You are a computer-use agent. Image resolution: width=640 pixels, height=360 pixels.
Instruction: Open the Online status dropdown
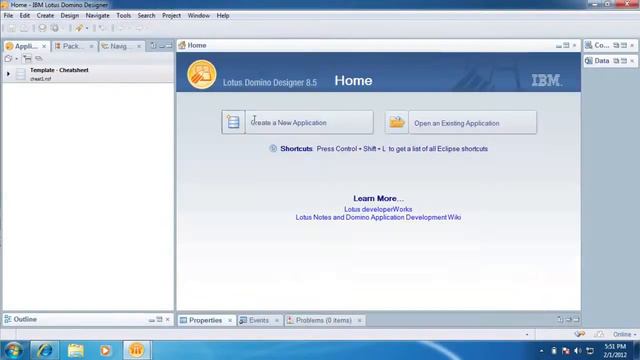click(x=624, y=334)
